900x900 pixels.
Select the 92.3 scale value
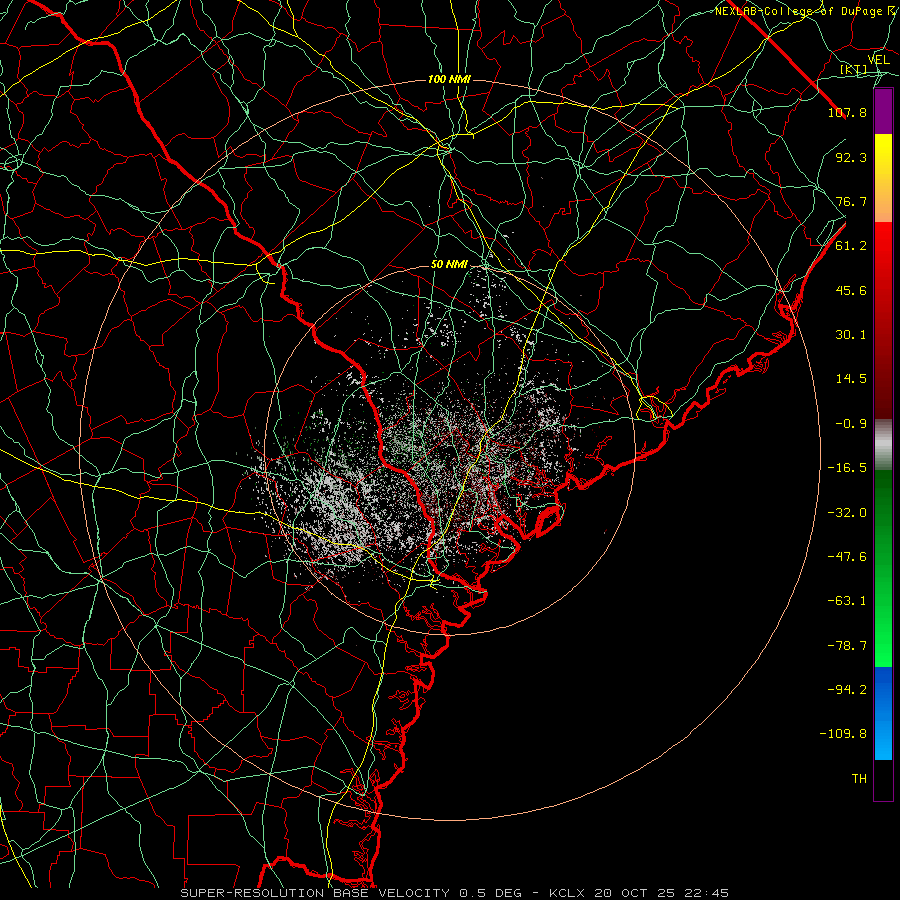click(851, 157)
